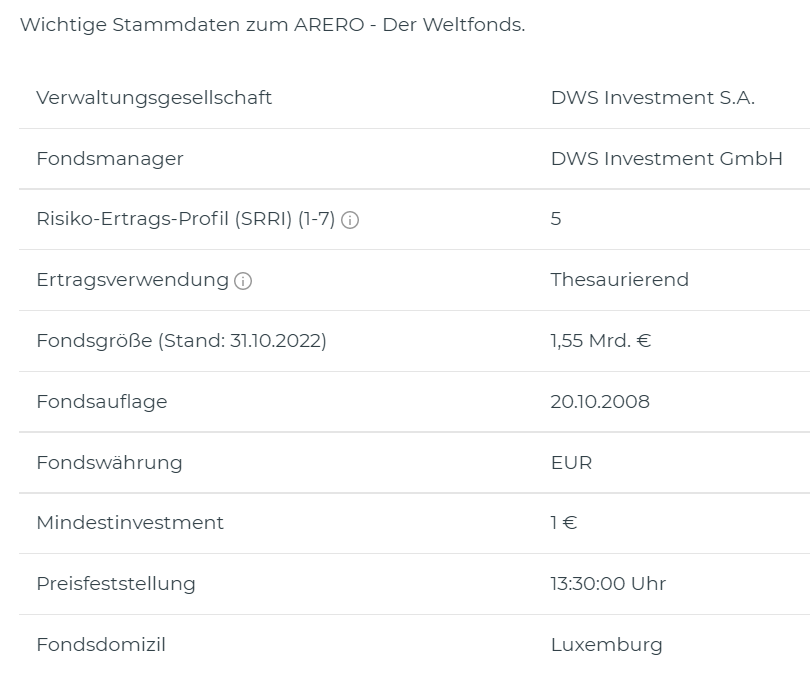The image size is (810, 693).
Task: Click the info icon beside Risiko-Ertrags-Profil (SRRI)
Action: [x=350, y=220]
